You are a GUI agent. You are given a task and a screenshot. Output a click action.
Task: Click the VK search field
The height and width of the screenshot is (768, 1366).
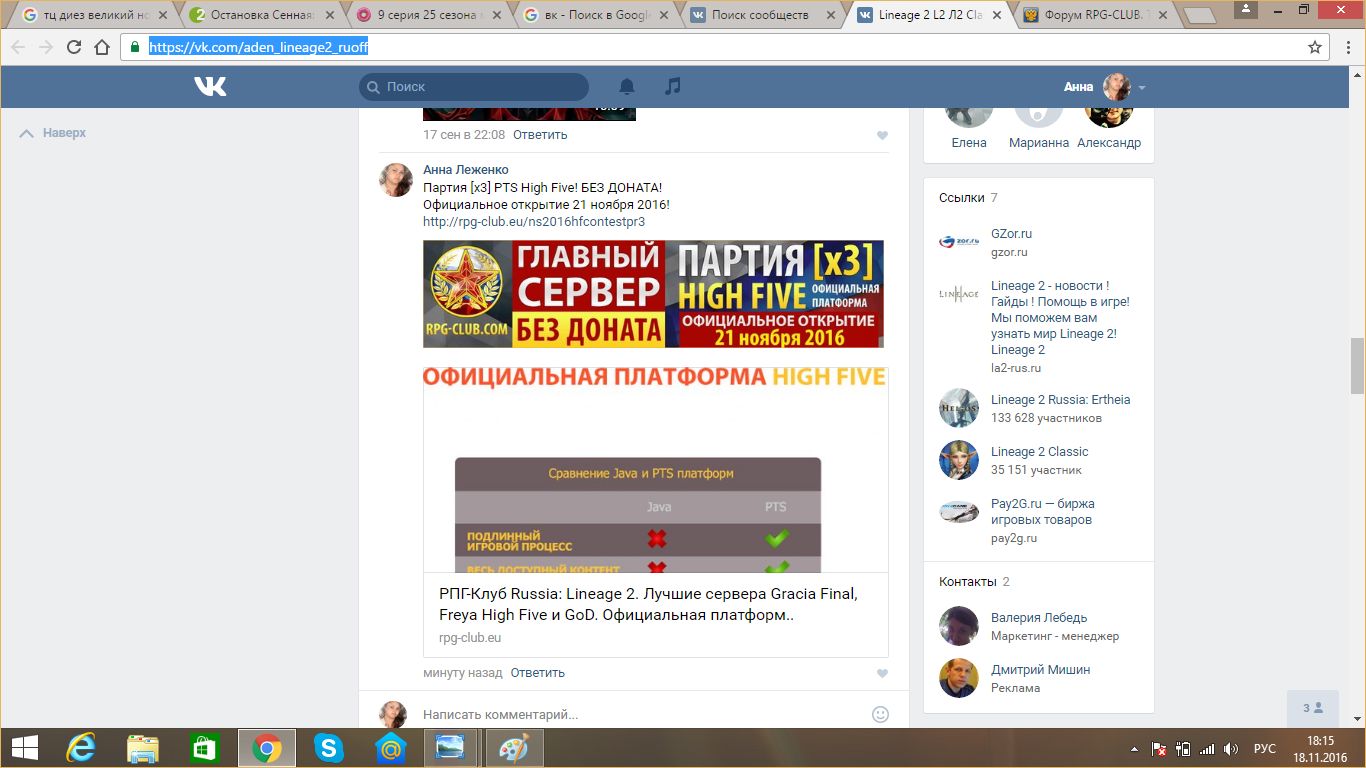pyautogui.click(x=474, y=87)
